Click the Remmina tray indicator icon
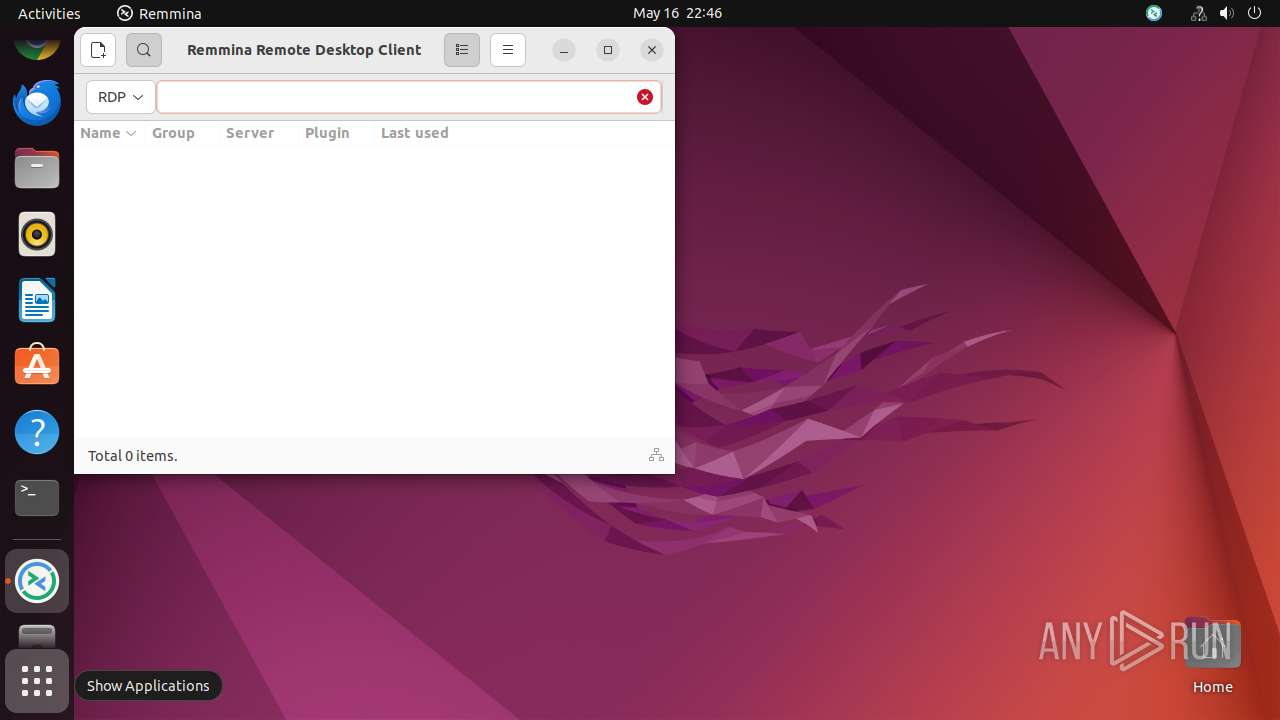This screenshot has width=1280, height=720. 1154,13
